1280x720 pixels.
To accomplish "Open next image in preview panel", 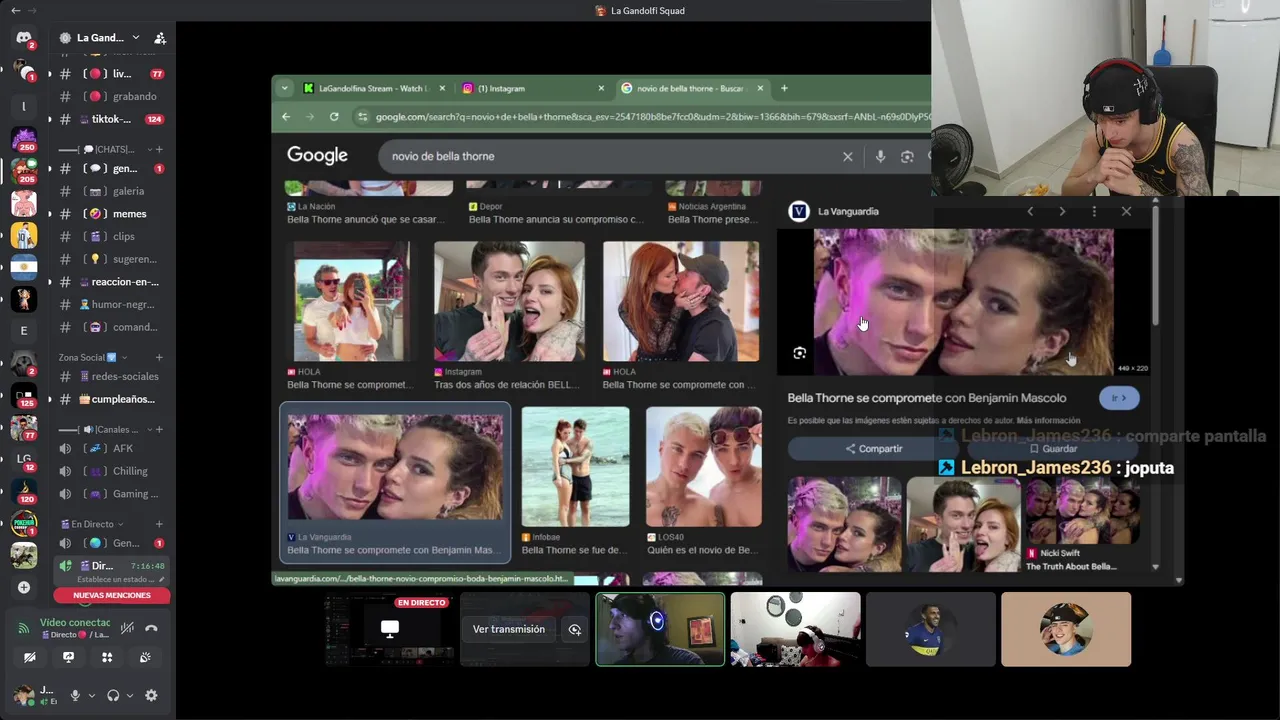I will click(1062, 211).
